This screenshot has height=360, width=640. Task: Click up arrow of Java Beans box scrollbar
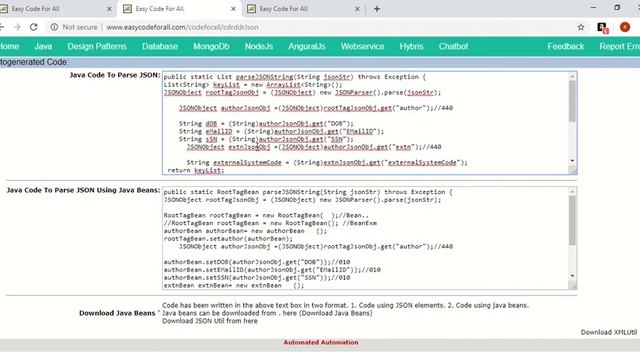click(x=572, y=191)
